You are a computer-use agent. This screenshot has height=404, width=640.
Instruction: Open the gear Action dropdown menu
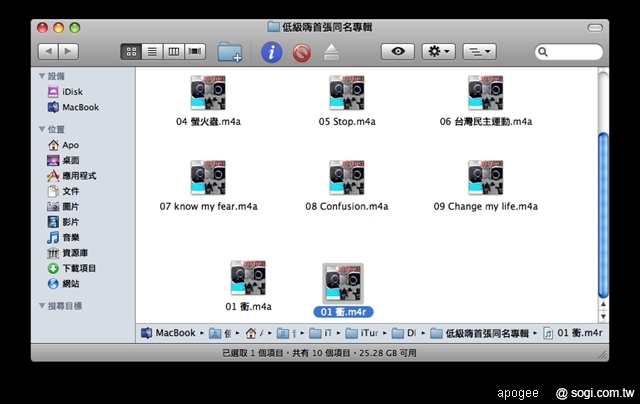pyautogui.click(x=439, y=51)
